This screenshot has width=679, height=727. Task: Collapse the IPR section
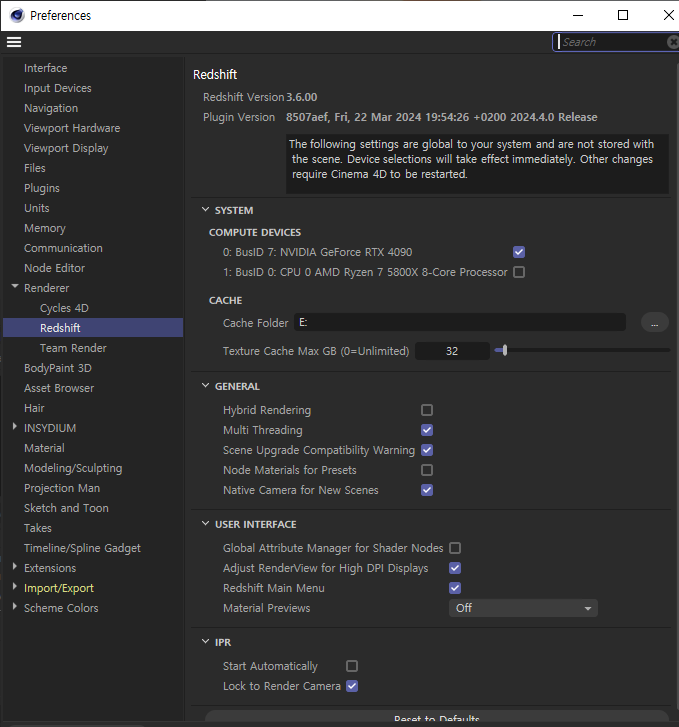205,642
